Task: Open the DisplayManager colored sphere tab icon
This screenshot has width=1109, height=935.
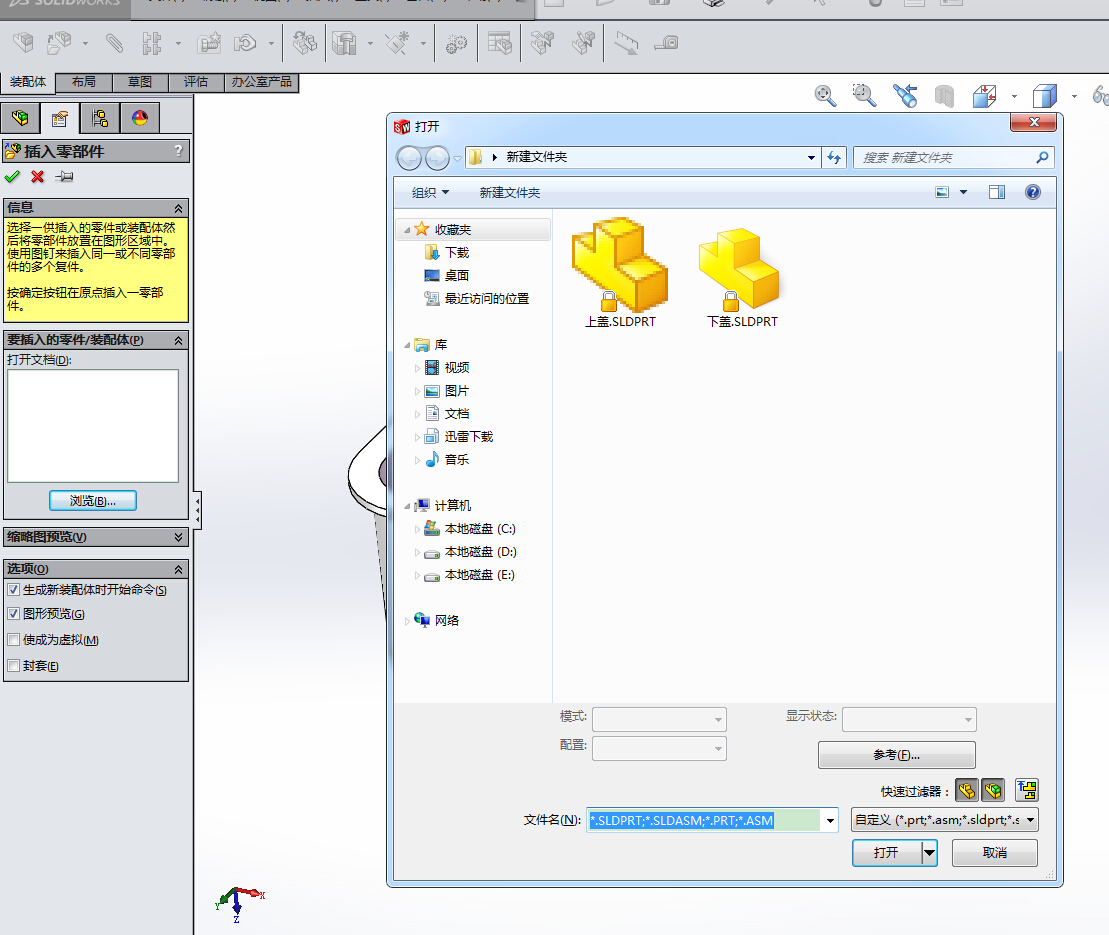Action: (139, 117)
